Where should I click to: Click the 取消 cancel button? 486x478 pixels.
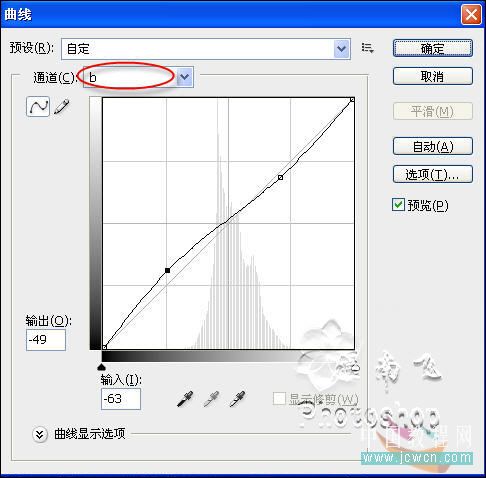coord(433,76)
